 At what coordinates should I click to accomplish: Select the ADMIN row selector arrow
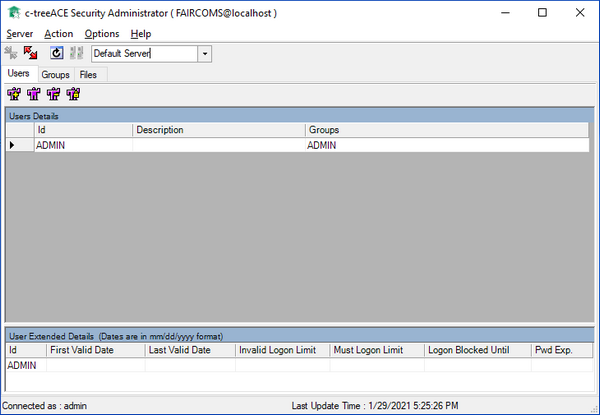(20, 145)
